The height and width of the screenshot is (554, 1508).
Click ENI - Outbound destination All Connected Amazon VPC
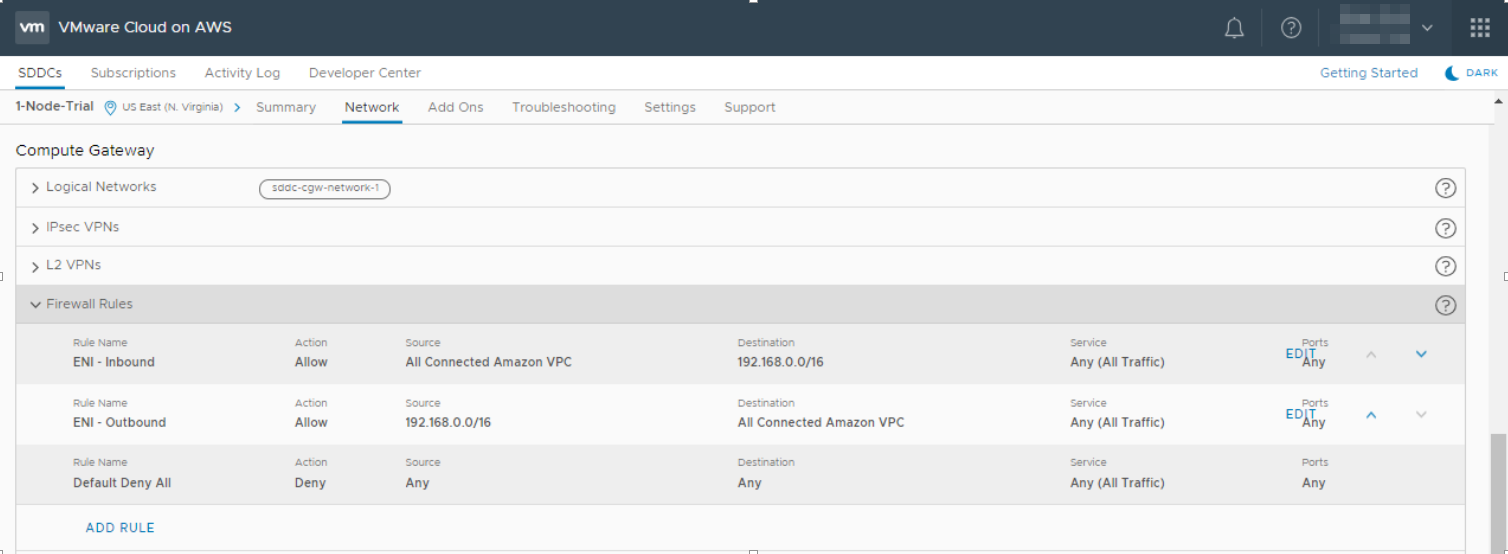(821, 422)
